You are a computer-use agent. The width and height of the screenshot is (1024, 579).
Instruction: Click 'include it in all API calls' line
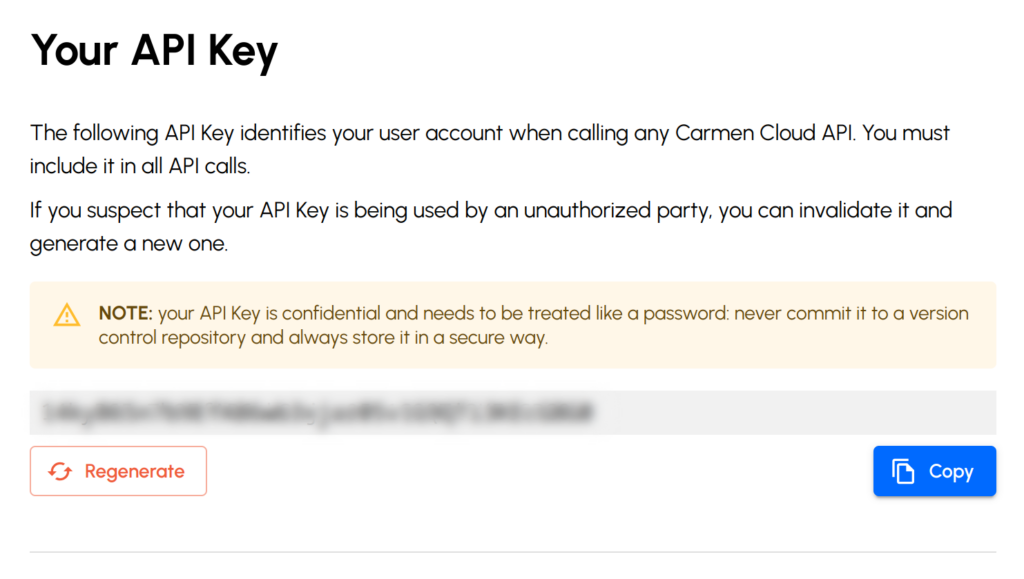pos(140,166)
